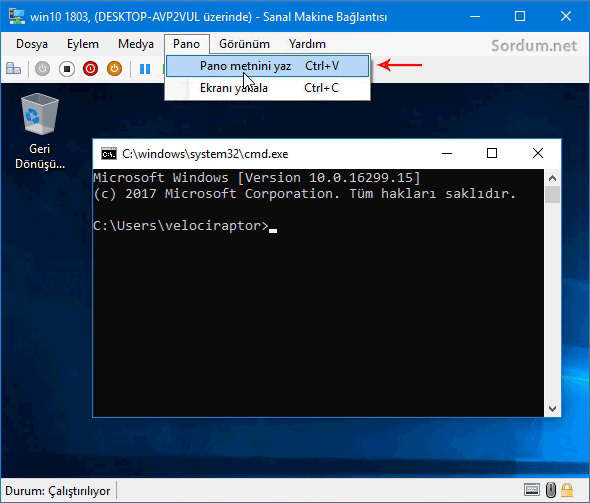The width and height of the screenshot is (590, 503).
Task: Click the orange Save state icon
Action: tap(114, 69)
